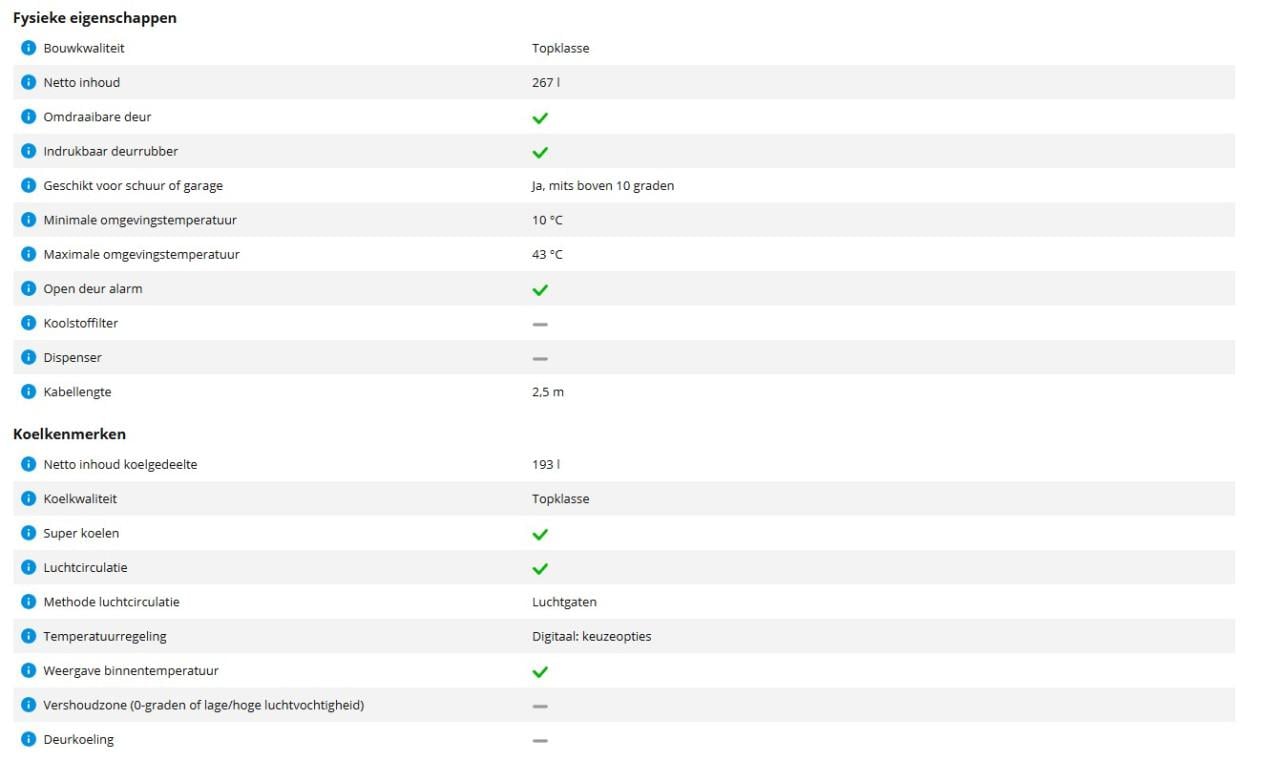Click the info icon next to Bouwkwaliteit

pyautogui.click(x=28, y=47)
